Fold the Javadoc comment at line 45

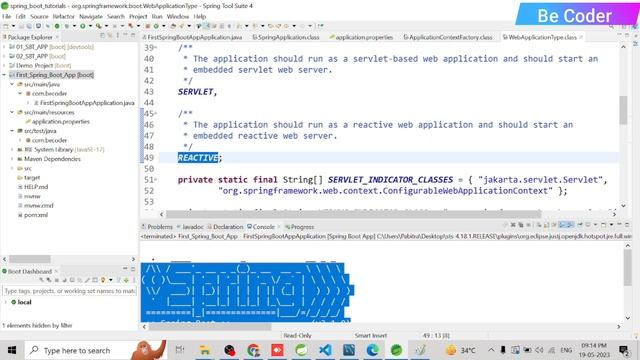tap(156, 114)
